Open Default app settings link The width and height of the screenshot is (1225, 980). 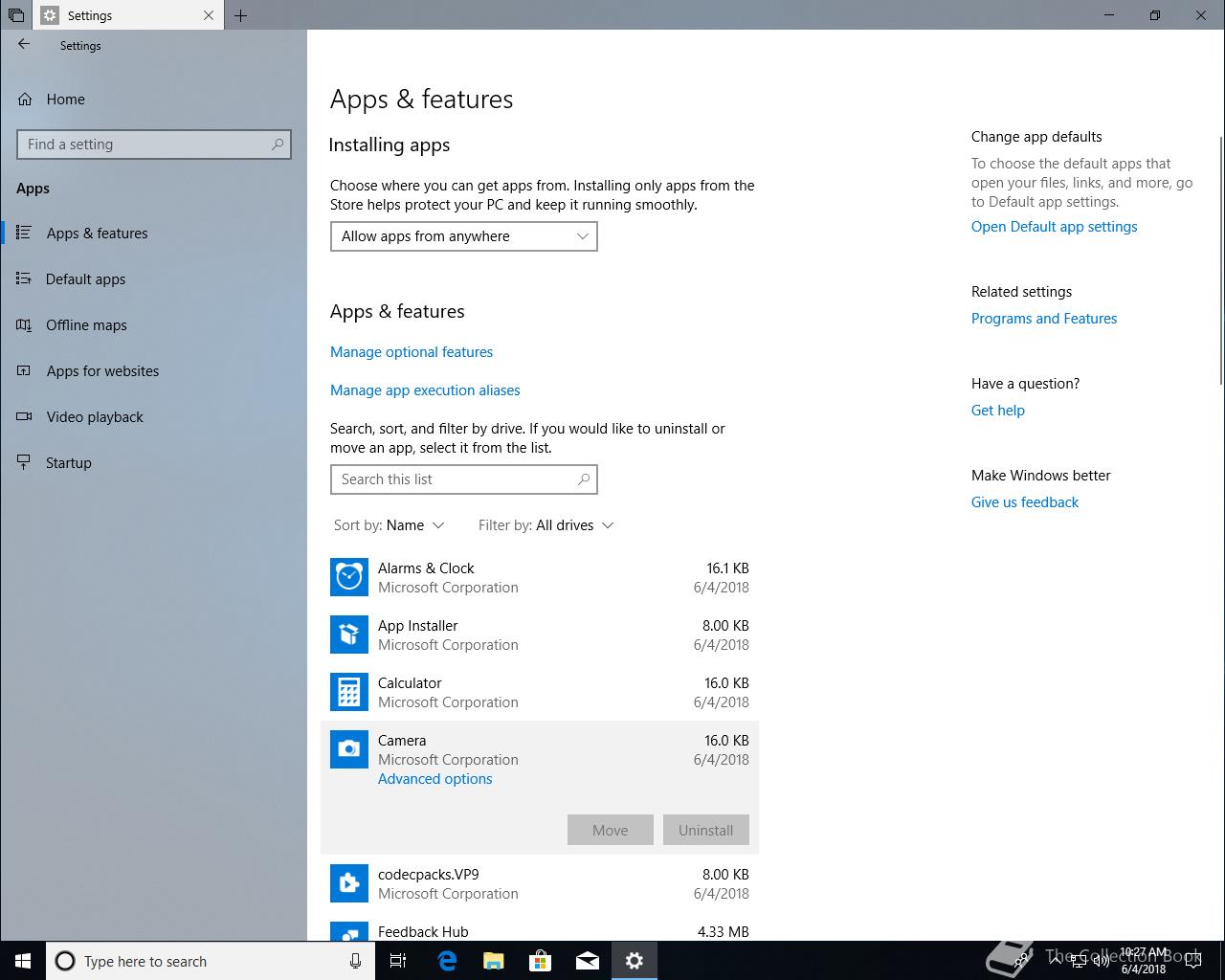(x=1055, y=227)
